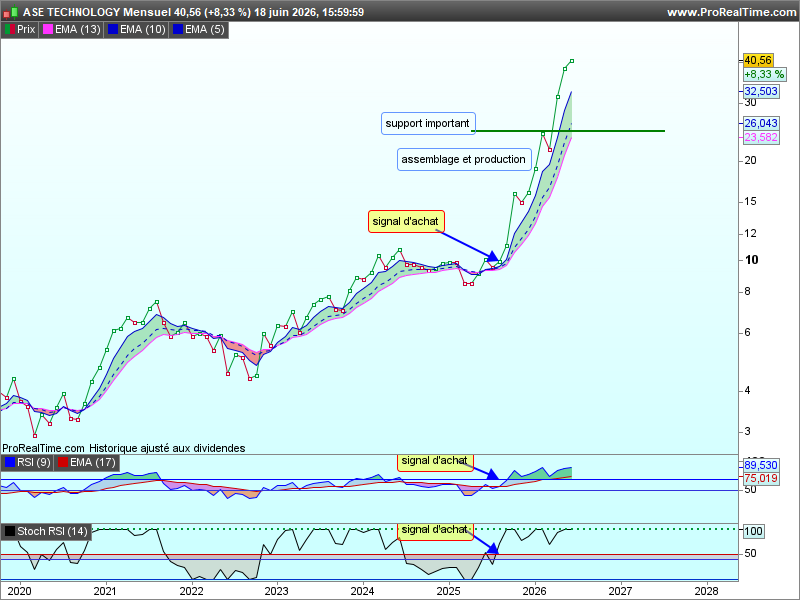The image size is (800, 600).
Task: Click the 'Historique ajusté aux dividendes' text
Action: coord(167,448)
